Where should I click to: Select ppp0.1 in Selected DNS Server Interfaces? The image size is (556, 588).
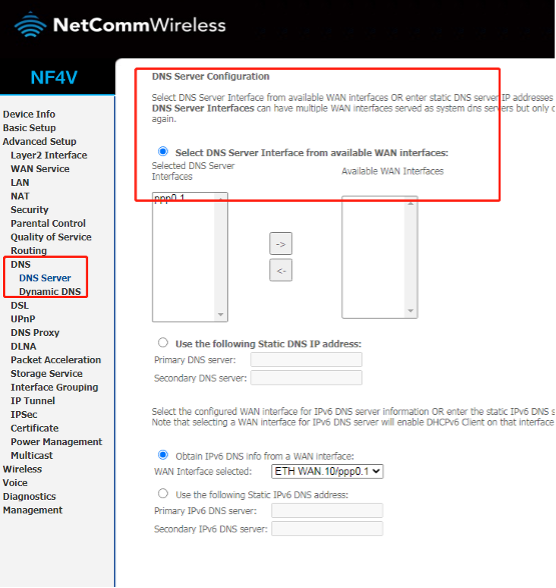click(169, 198)
